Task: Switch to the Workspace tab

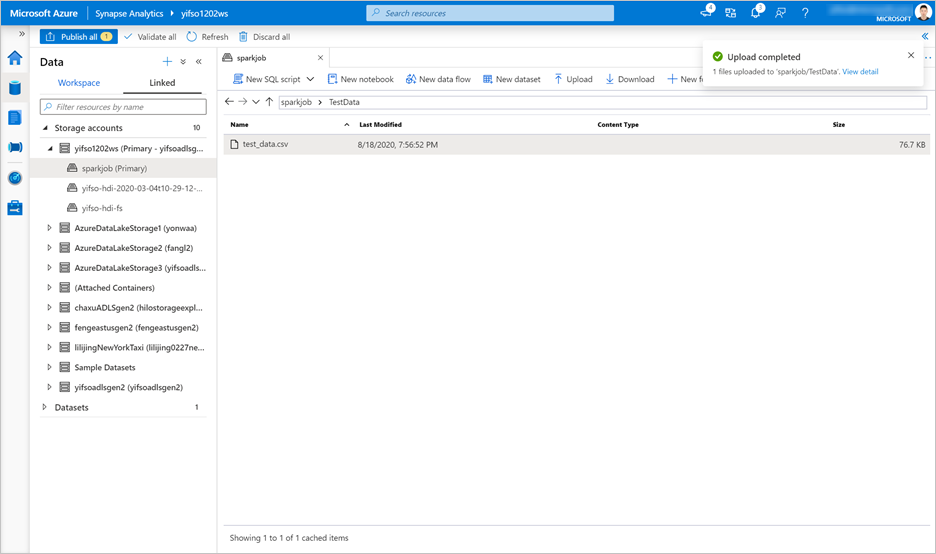Action: 79,83
